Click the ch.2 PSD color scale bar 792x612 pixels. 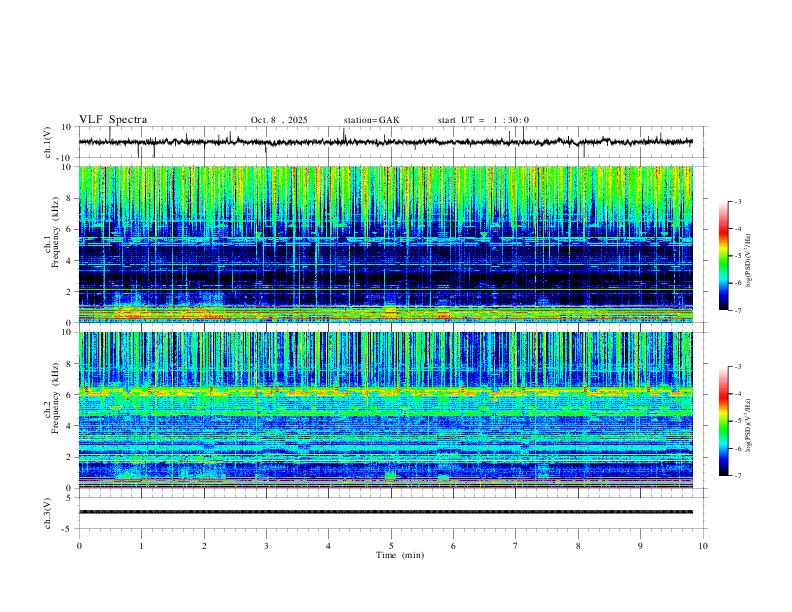point(723,421)
